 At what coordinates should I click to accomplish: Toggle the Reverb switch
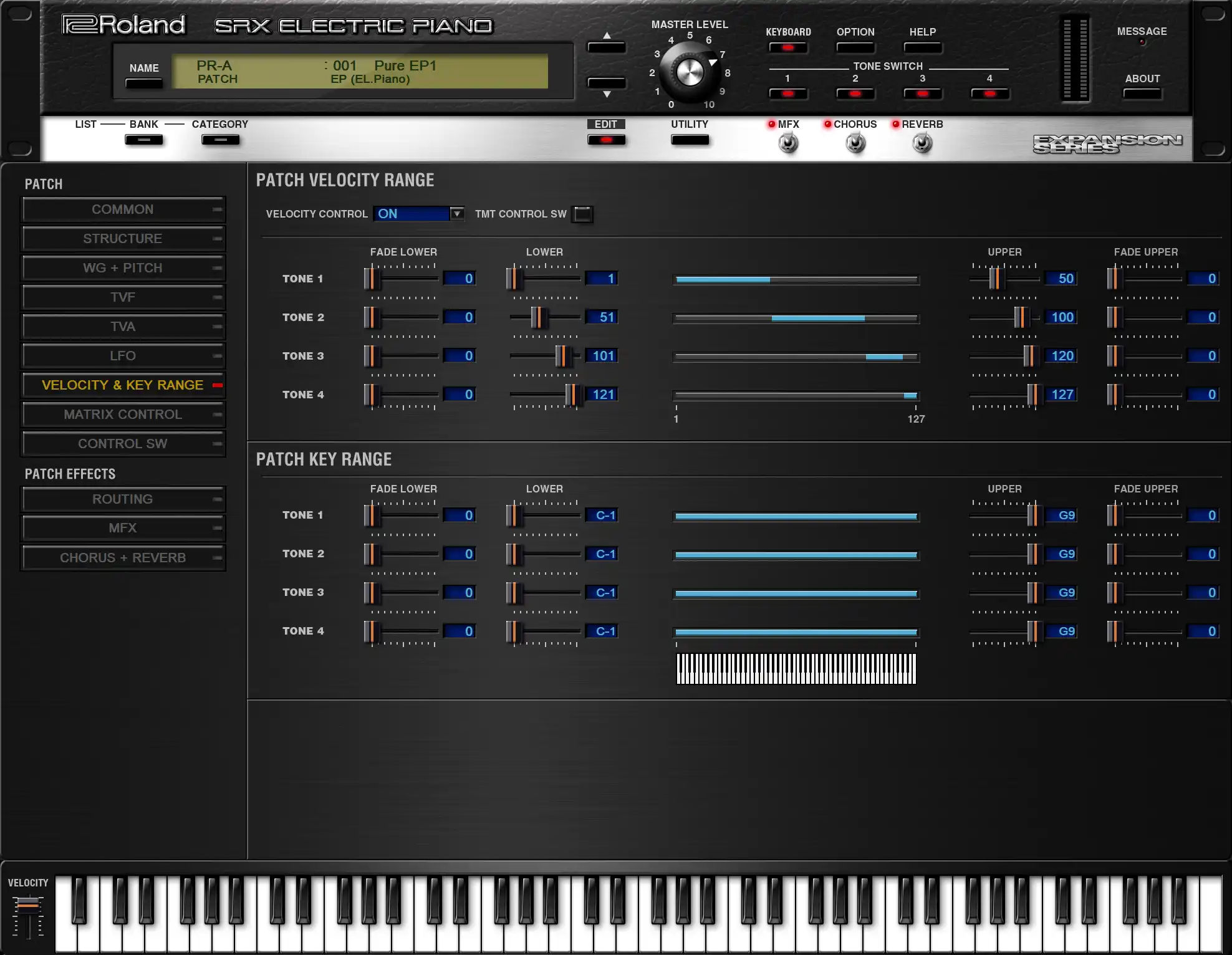coord(922,143)
